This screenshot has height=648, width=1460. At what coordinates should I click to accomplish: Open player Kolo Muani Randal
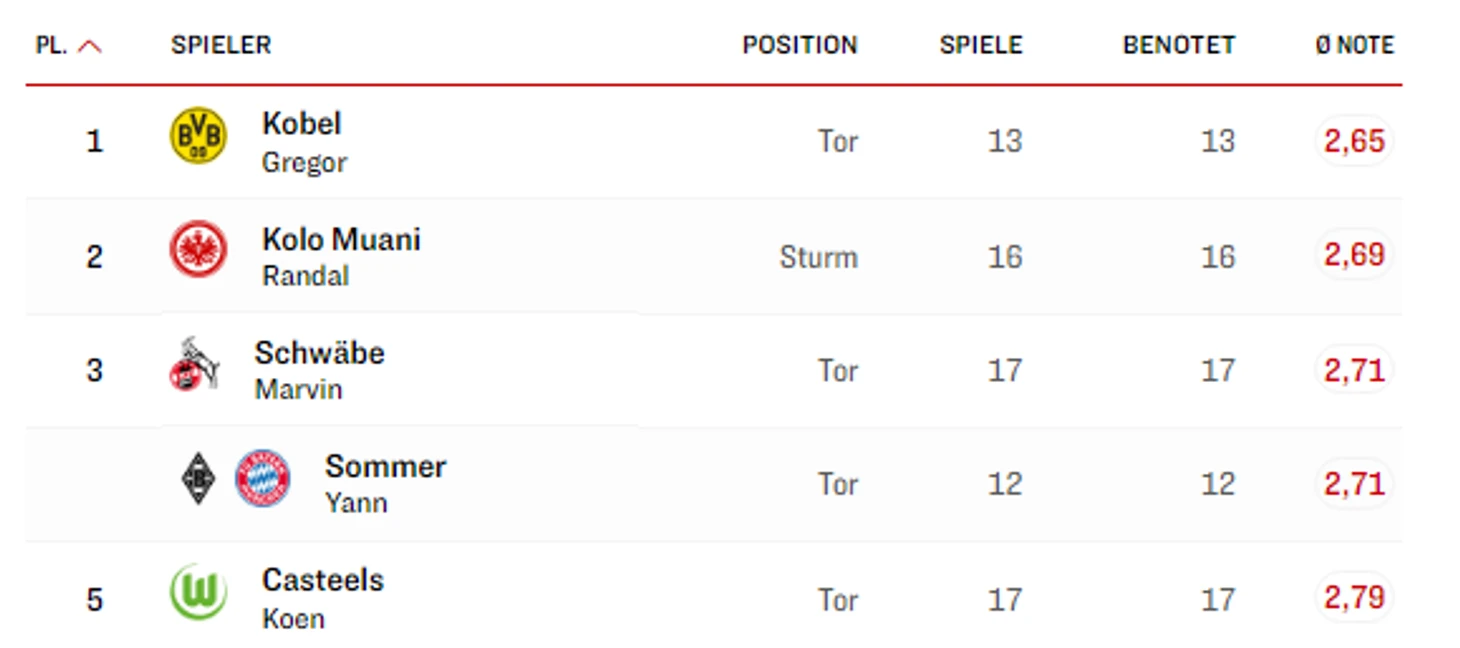coord(341,256)
